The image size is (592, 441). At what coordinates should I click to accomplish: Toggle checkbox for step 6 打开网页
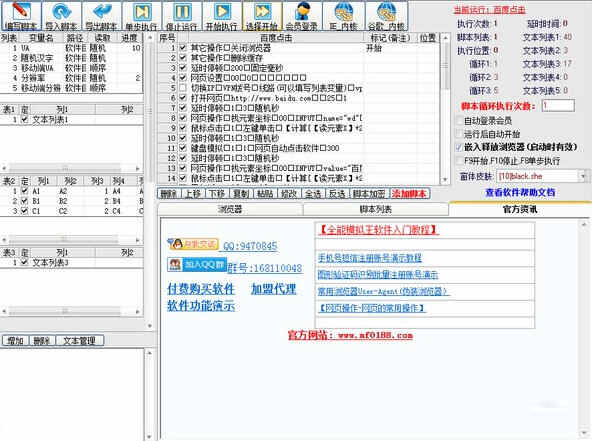[183, 98]
